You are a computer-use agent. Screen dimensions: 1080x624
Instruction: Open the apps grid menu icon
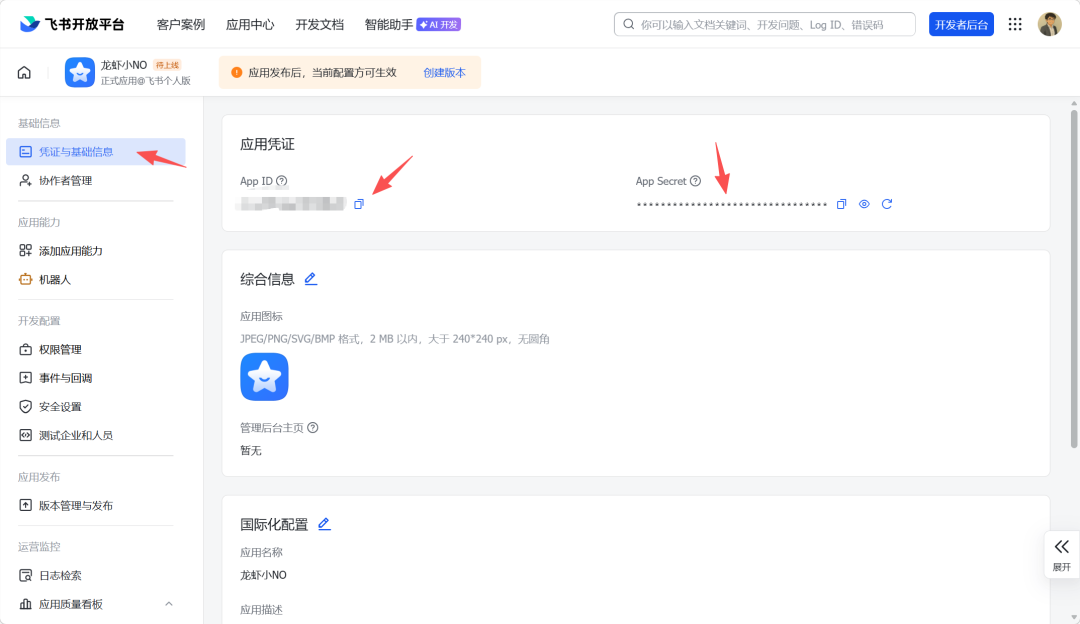[1015, 24]
